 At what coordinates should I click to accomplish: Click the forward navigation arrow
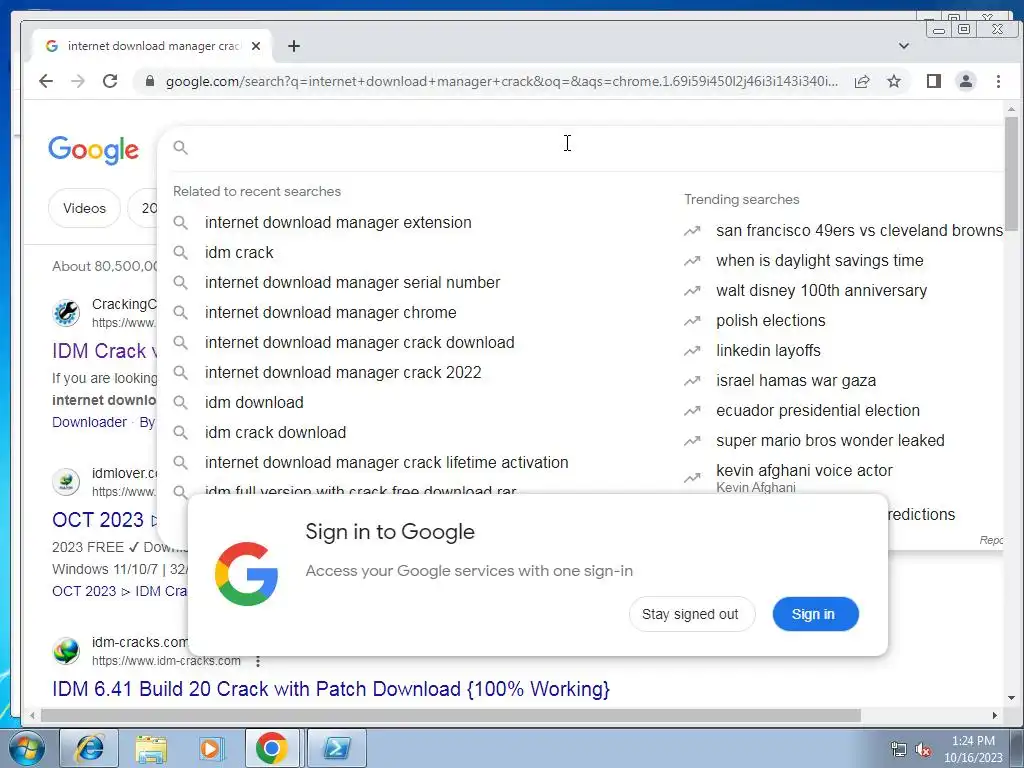pos(78,81)
